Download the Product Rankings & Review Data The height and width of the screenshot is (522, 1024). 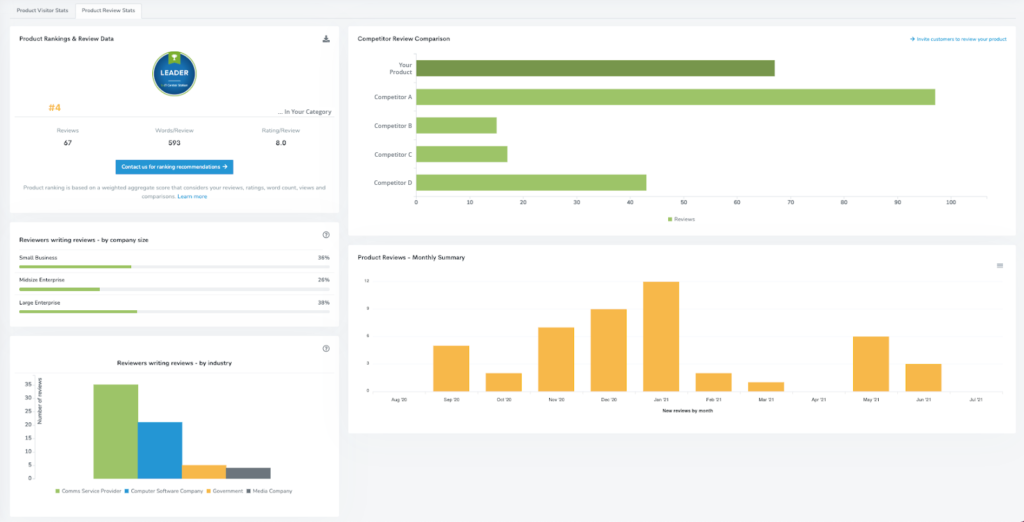pos(326,39)
